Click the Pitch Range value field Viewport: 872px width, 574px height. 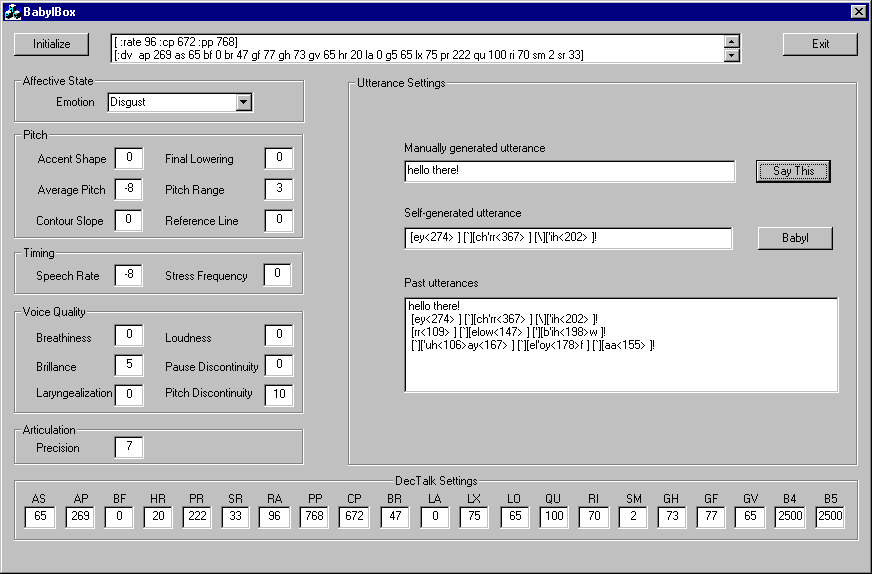pos(279,190)
